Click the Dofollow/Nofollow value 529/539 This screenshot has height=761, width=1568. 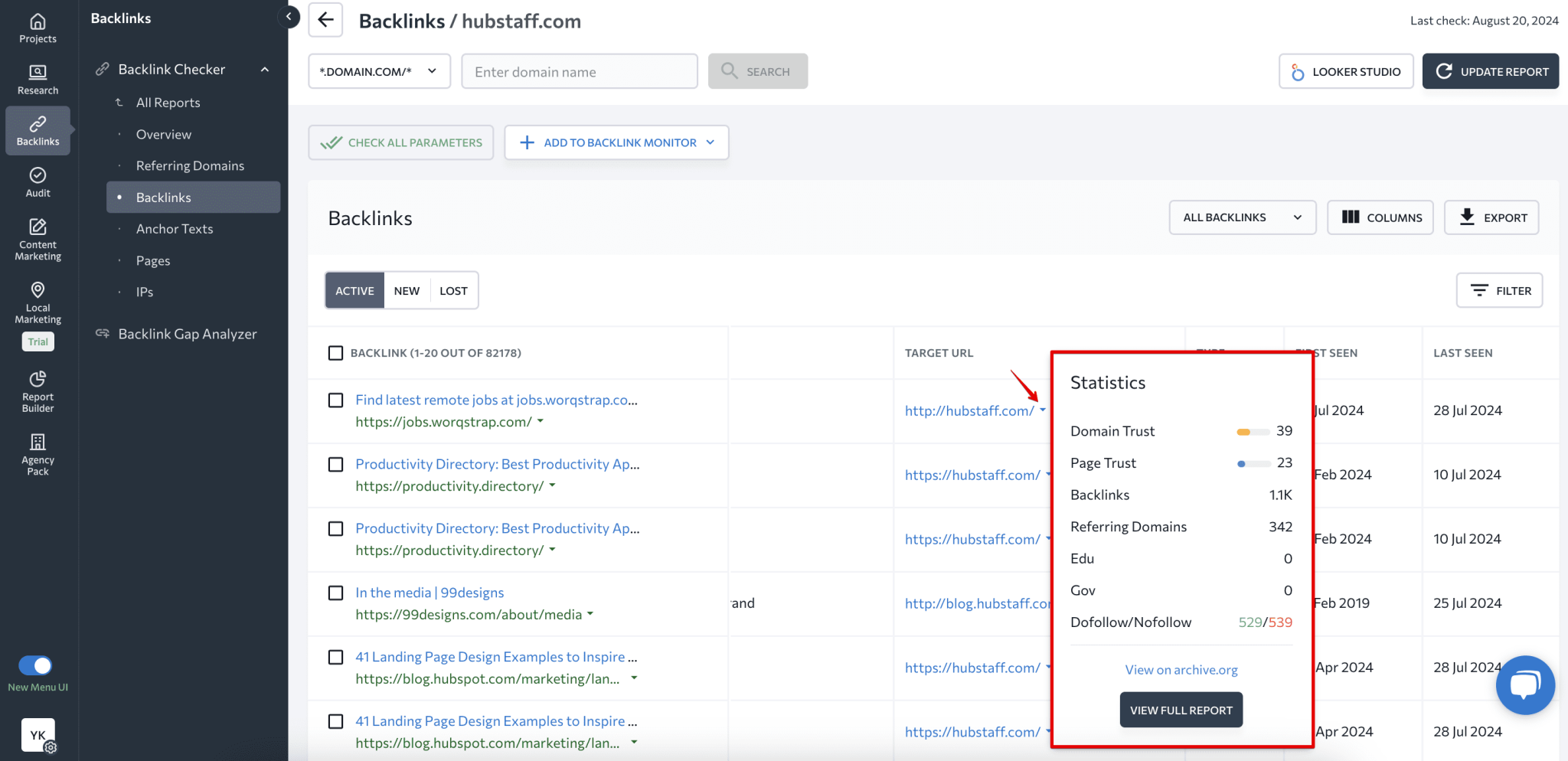point(1265,622)
